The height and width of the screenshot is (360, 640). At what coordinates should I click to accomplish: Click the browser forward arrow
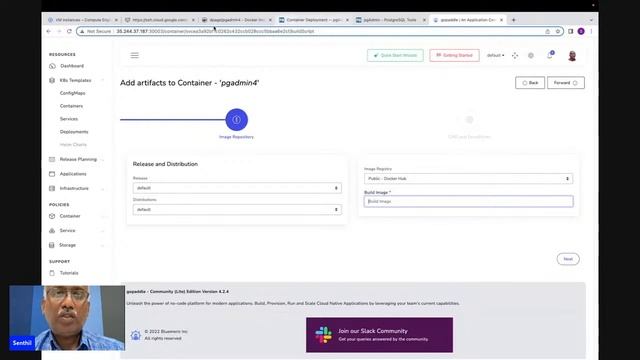(x=59, y=31)
